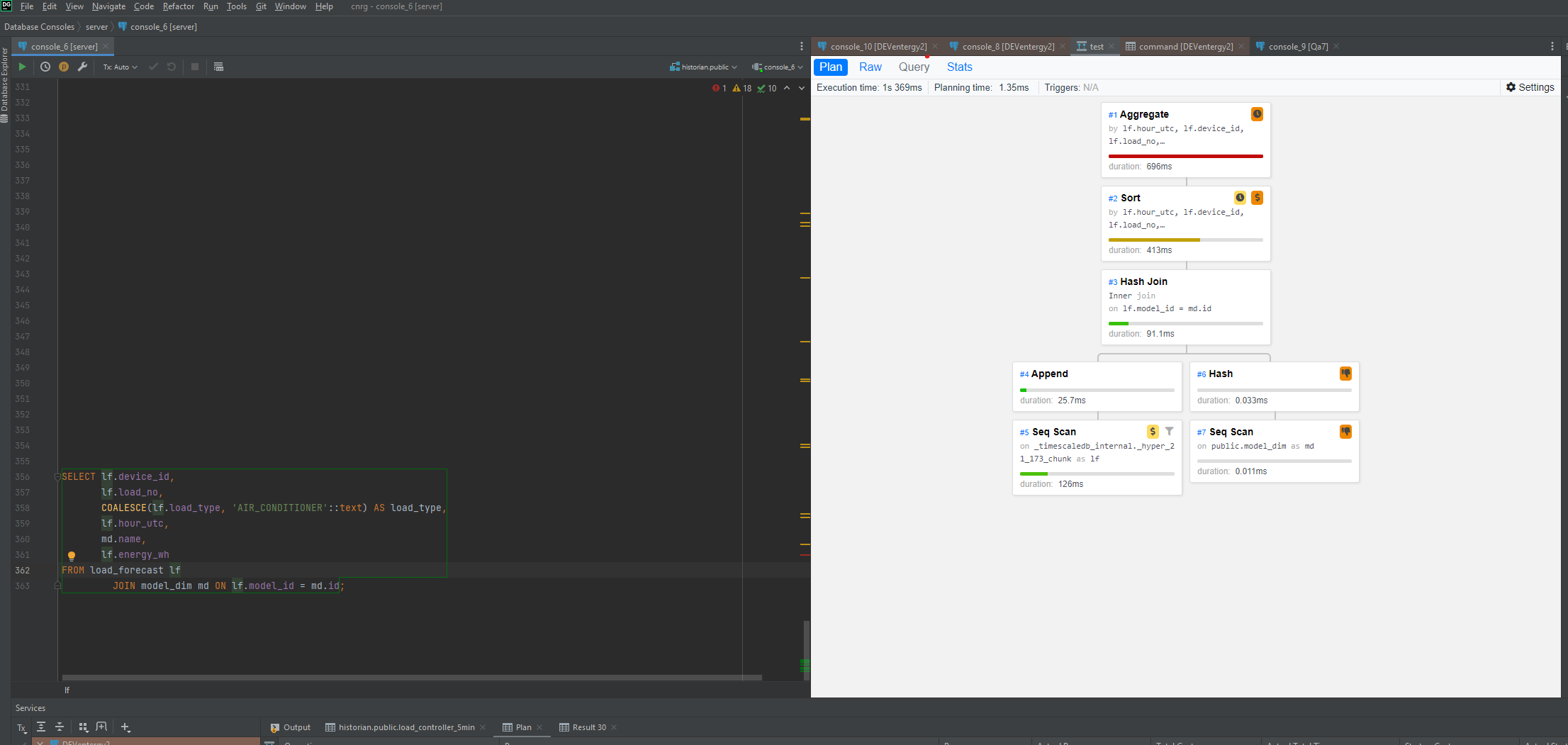Viewport: 1568px width, 745px height.
Task: Open the Refactor menu
Action: coord(179,6)
